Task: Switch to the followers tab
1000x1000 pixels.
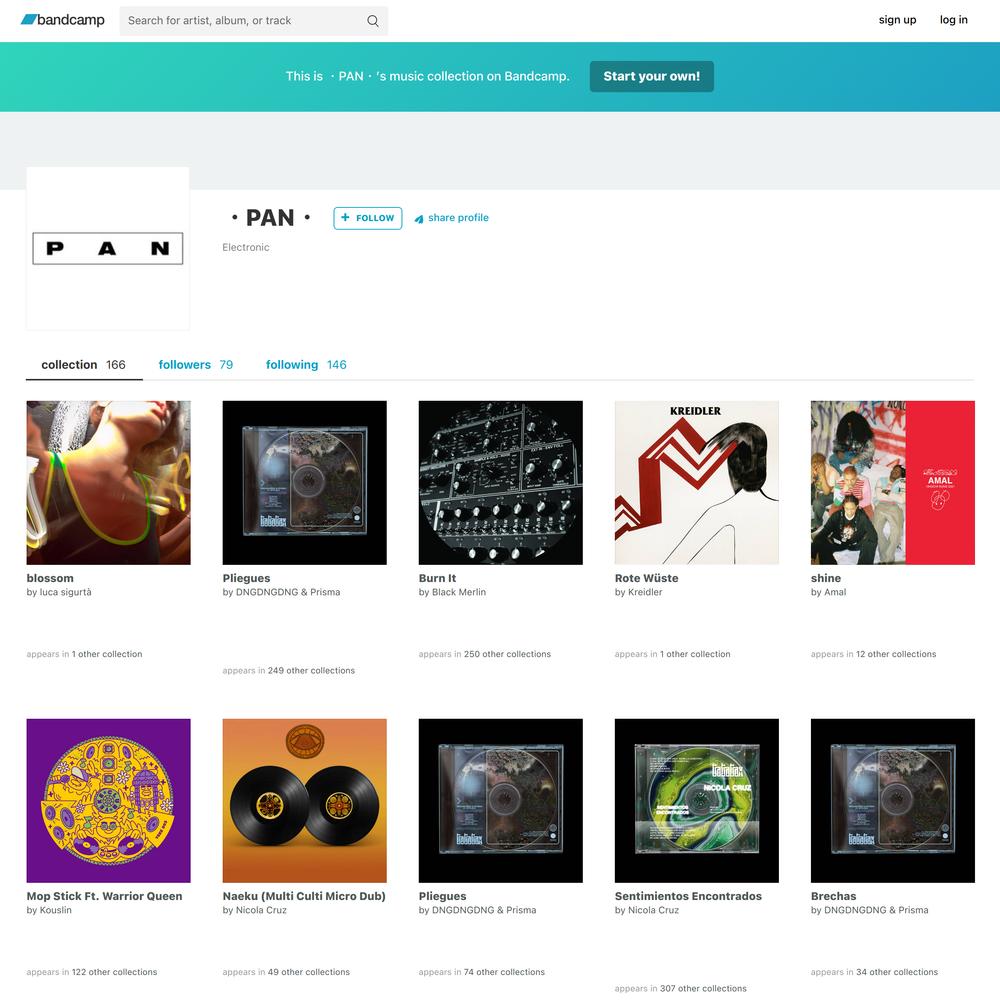Action: coord(196,365)
